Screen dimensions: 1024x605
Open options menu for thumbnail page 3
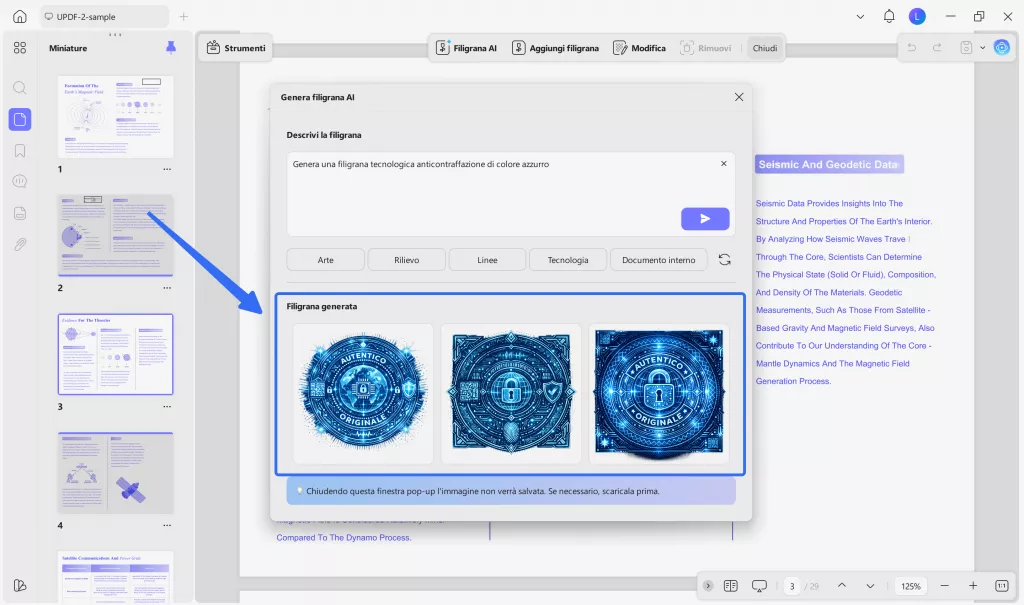167,406
